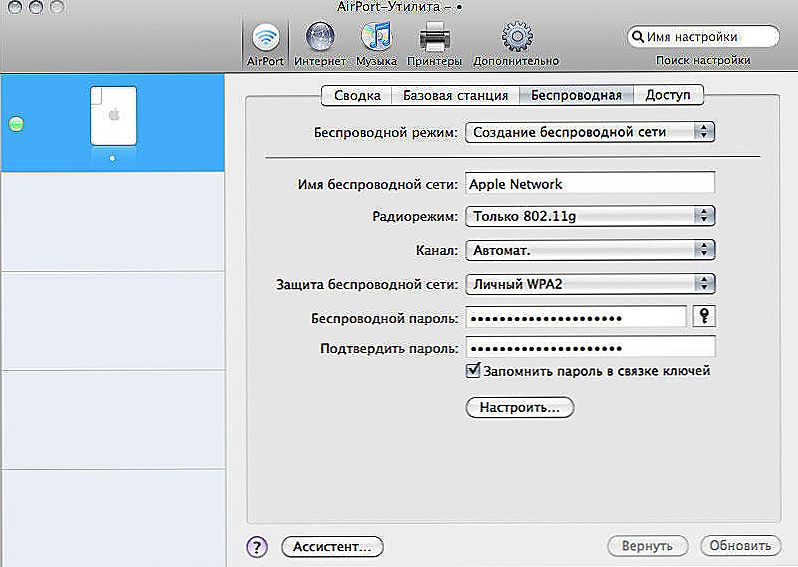Open the Защита беспроводной сети dropdown

(590, 284)
